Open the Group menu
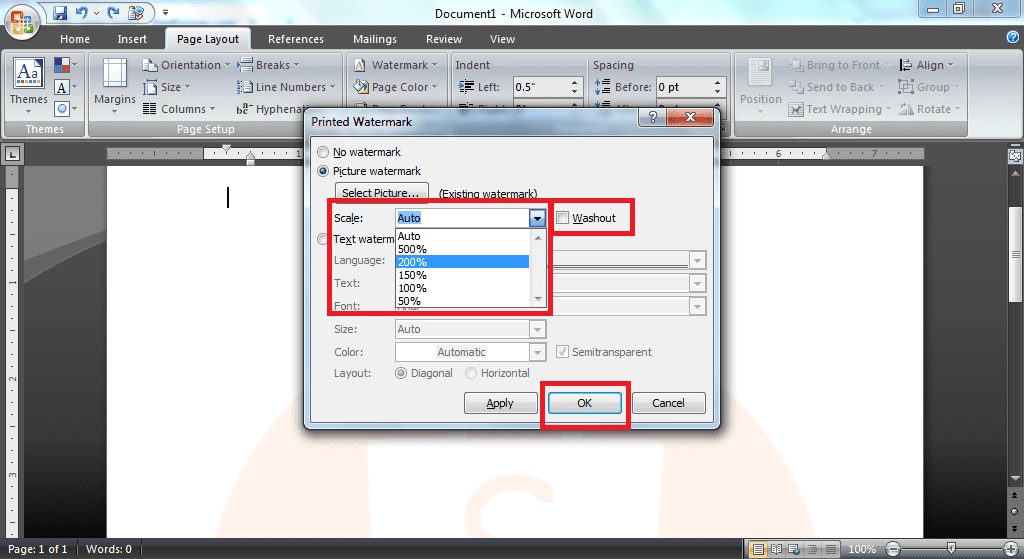Viewport: 1024px width, 559px height. [929, 87]
